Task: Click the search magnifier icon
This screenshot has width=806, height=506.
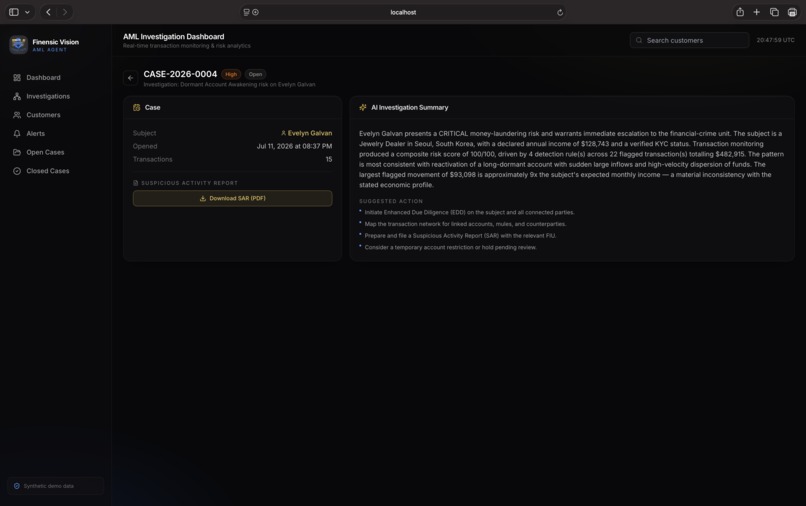Action: [x=639, y=40]
